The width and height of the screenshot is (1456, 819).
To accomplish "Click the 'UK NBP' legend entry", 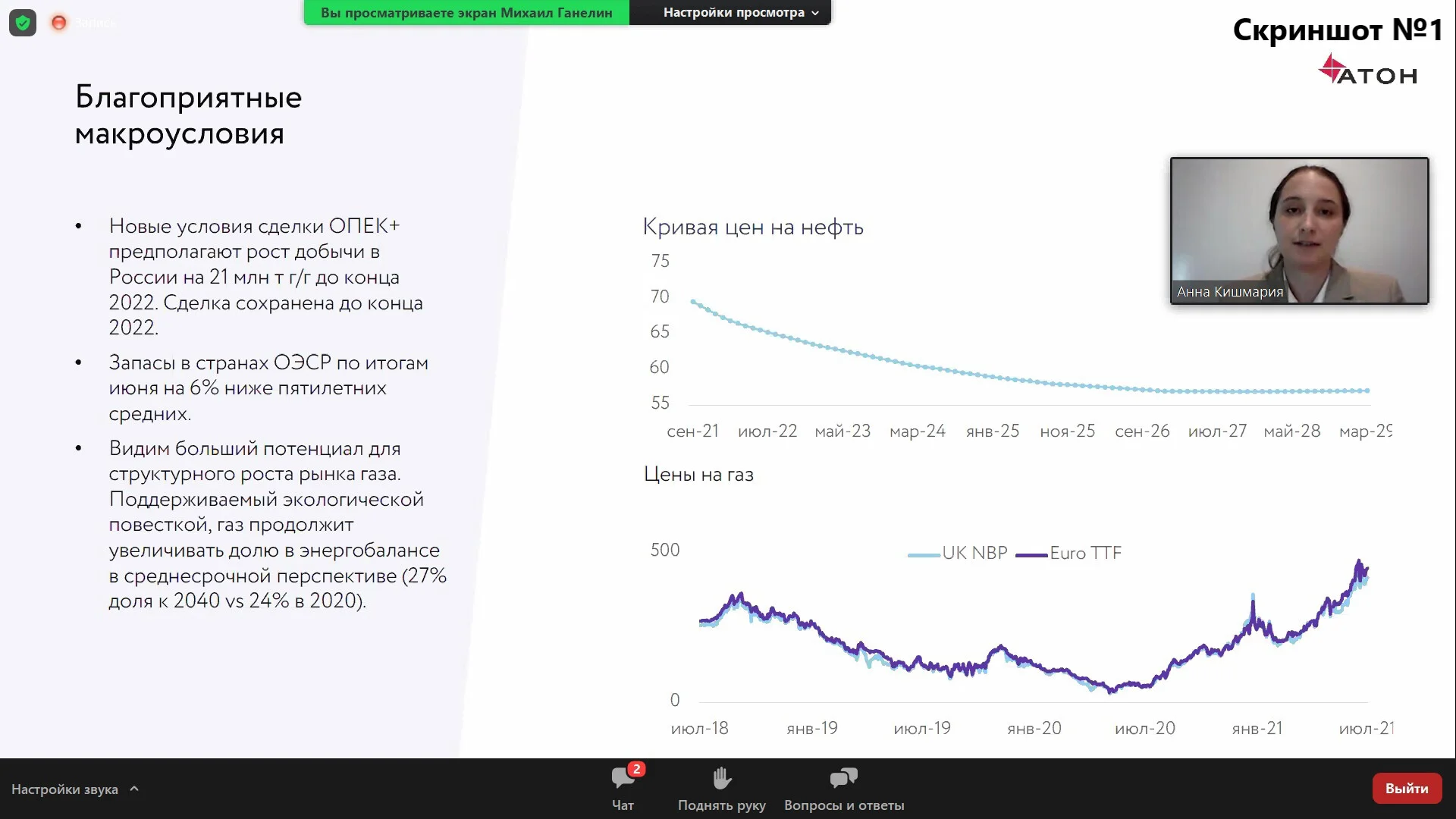I will click(958, 553).
